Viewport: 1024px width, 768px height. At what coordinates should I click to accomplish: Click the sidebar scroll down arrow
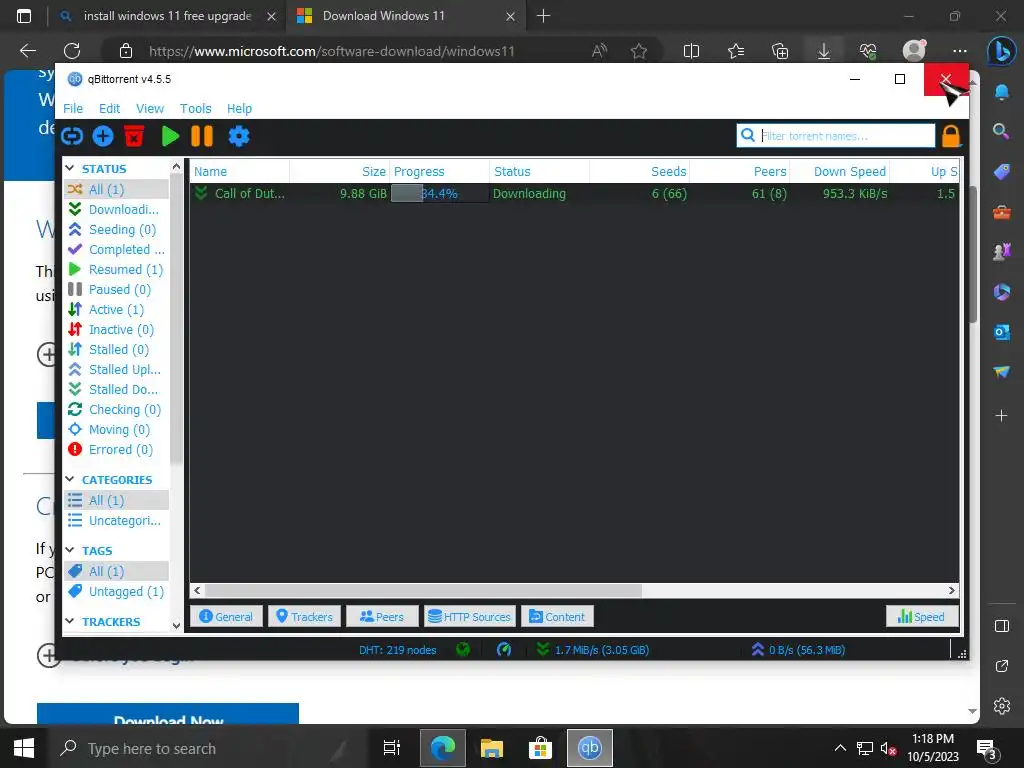click(176, 626)
